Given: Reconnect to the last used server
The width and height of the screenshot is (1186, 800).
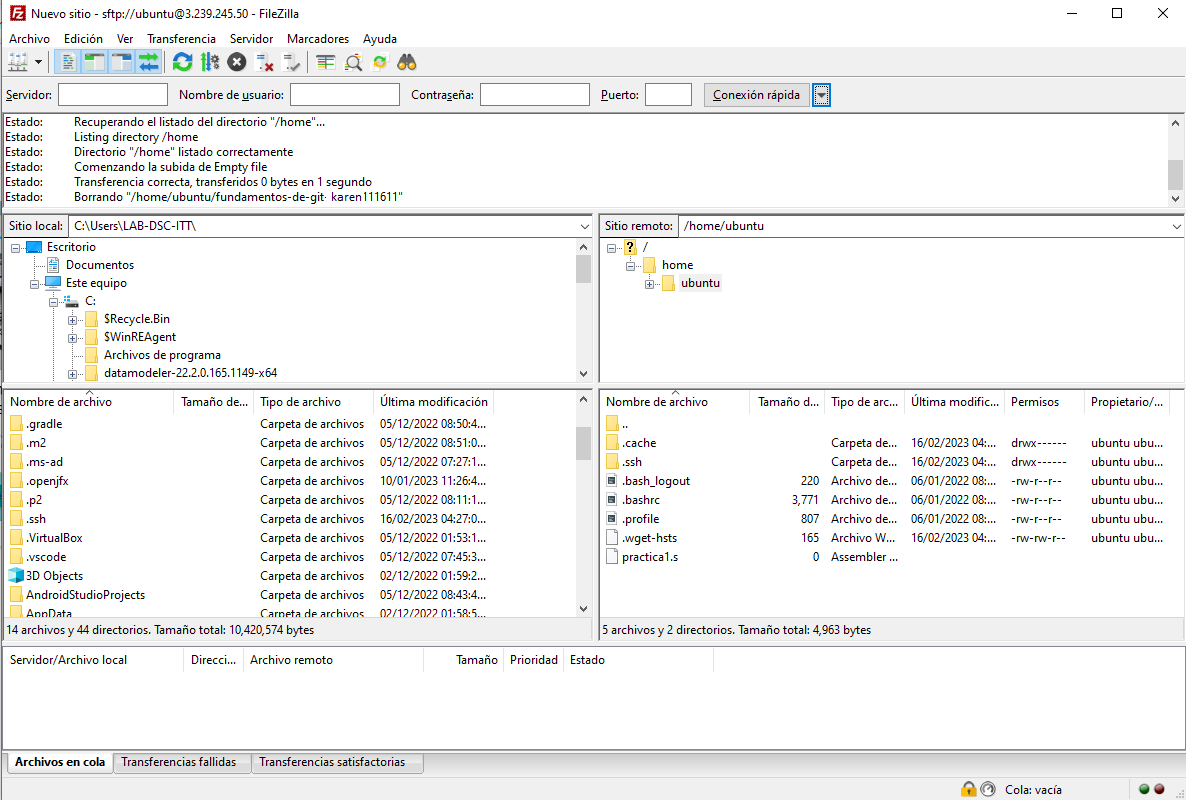Looking at the screenshot, I should (292, 61).
